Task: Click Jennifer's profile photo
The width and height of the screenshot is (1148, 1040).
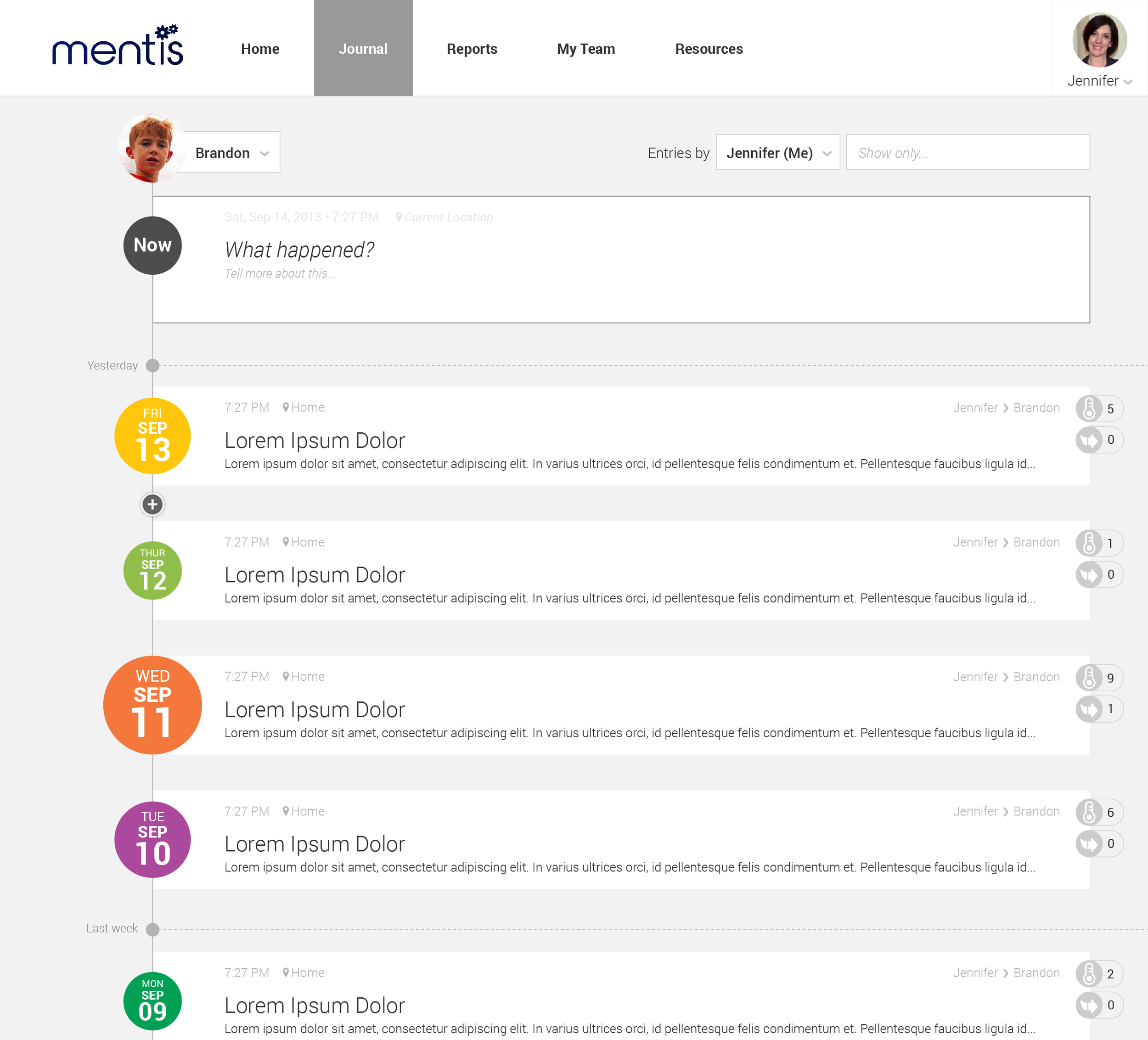Action: 1099,40
